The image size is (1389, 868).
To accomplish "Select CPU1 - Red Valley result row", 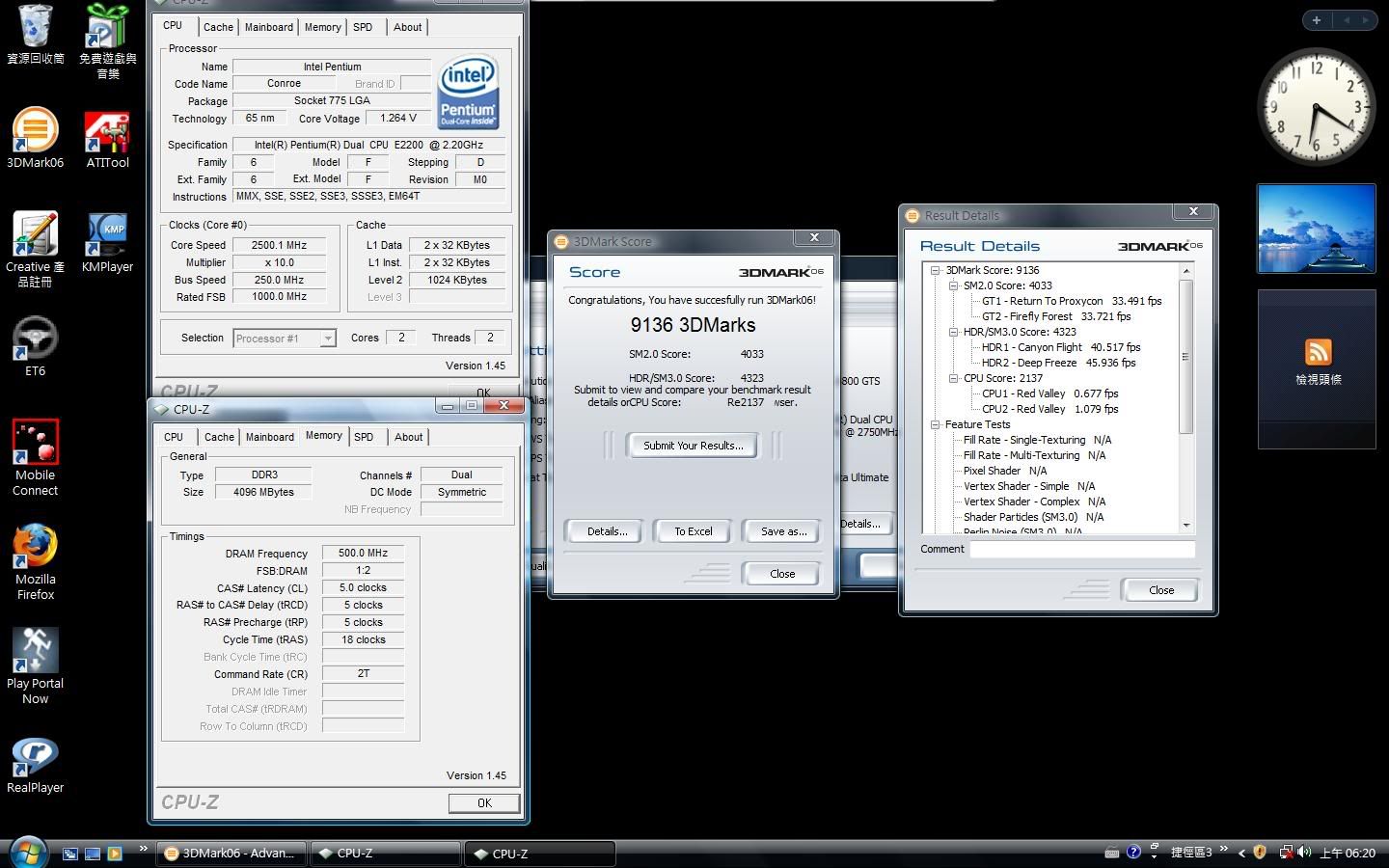I will click(x=1049, y=393).
